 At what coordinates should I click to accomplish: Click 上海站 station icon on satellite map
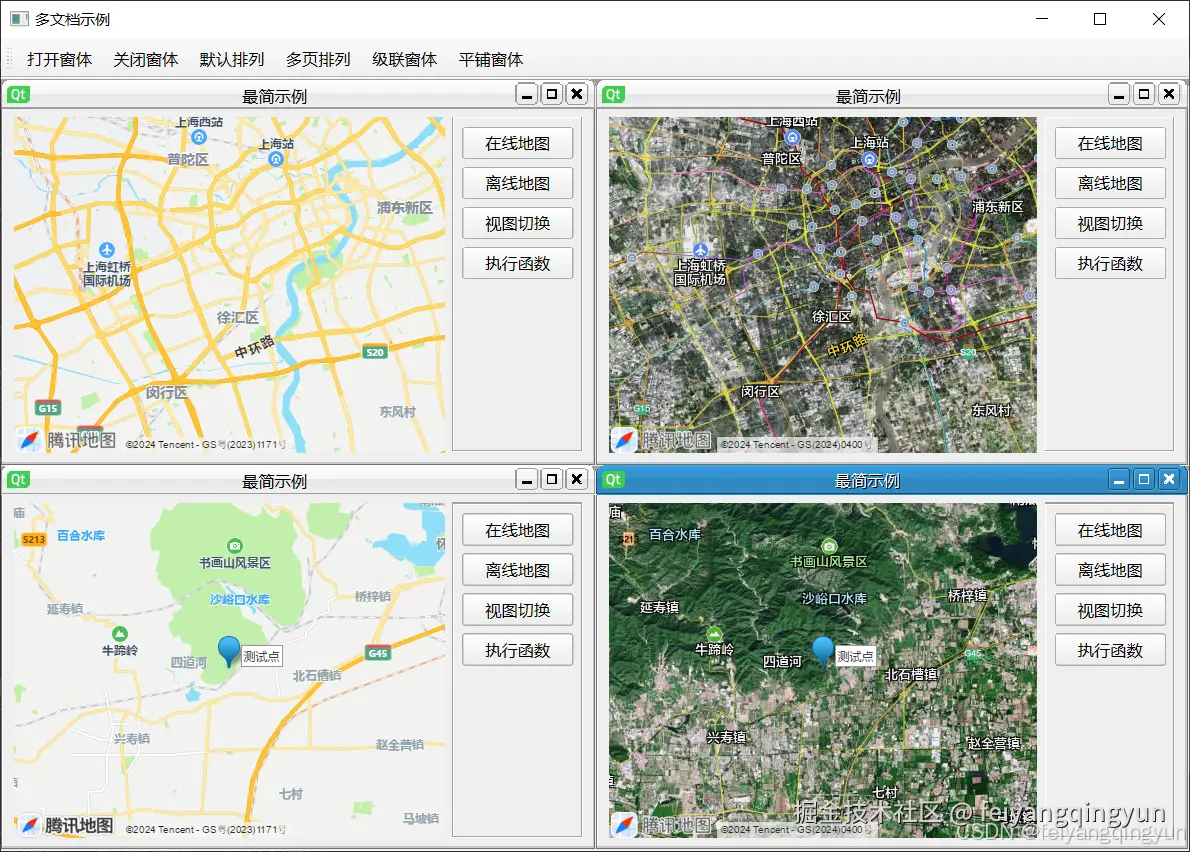coord(869,159)
